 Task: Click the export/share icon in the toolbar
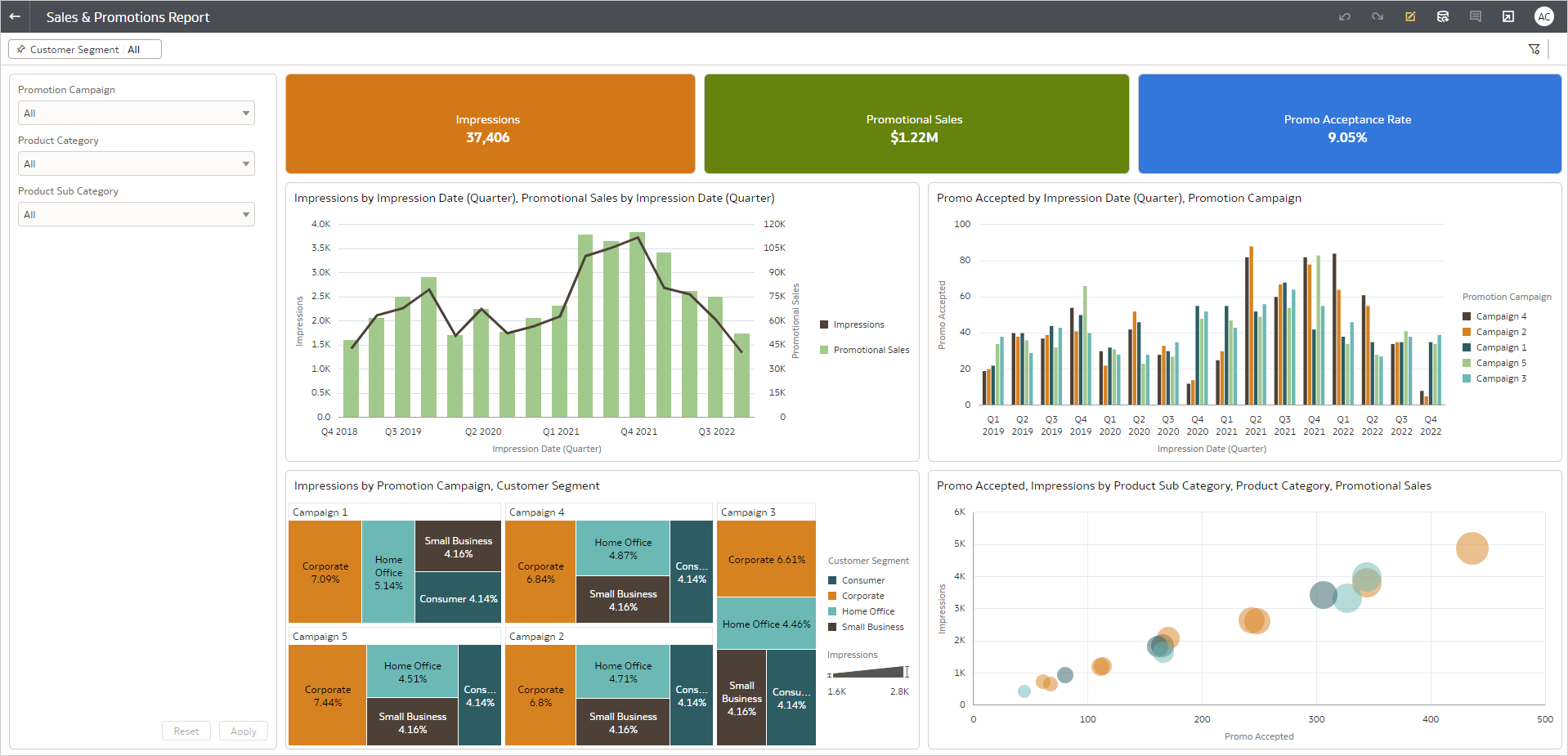pyautogui.click(x=1508, y=16)
